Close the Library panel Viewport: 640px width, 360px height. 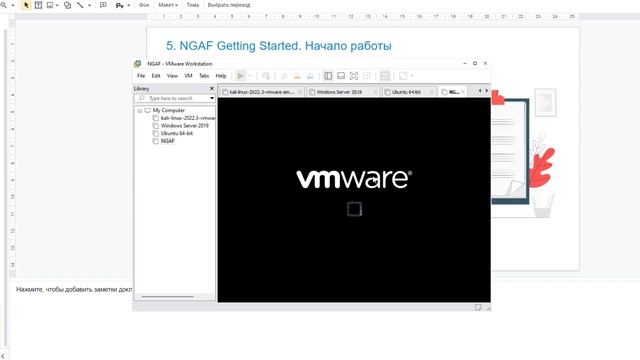(211, 89)
